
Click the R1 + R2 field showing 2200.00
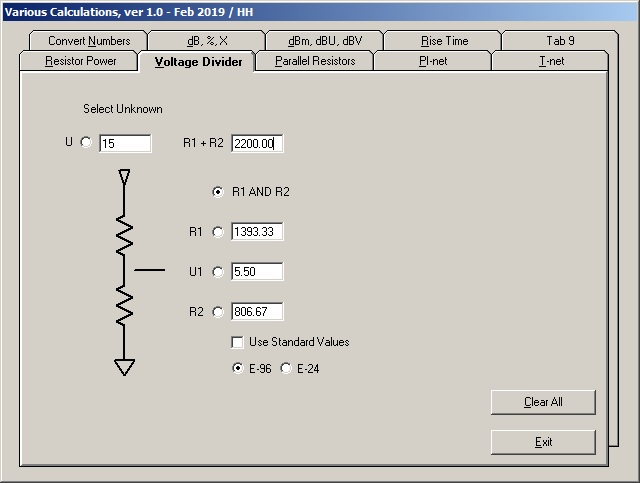[257, 143]
